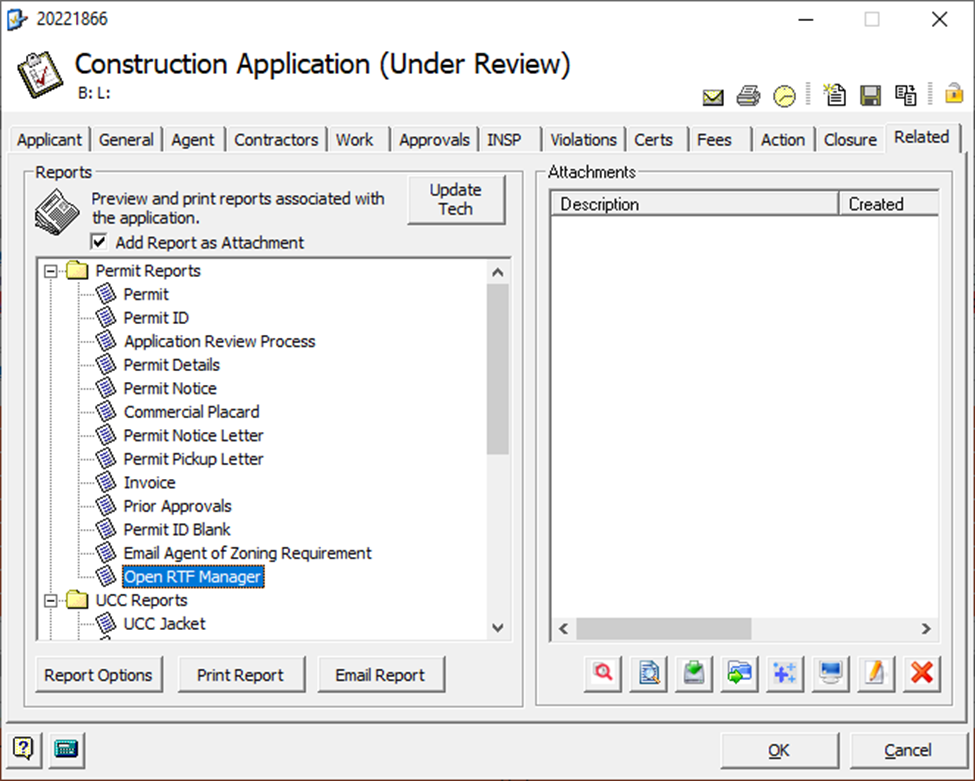Click the Update Tech button
Image resolution: width=975 pixels, height=781 pixels.
[x=456, y=200]
